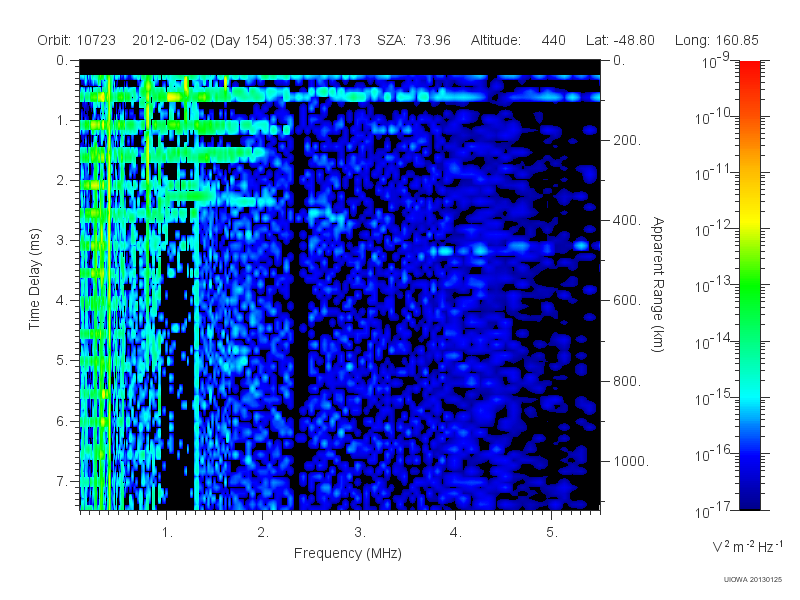
Task: Click the altitude value '440'
Action: tap(554, 40)
